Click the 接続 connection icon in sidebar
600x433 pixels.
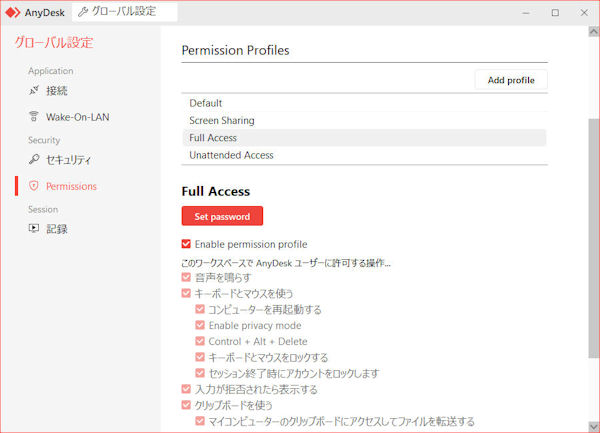coord(34,91)
